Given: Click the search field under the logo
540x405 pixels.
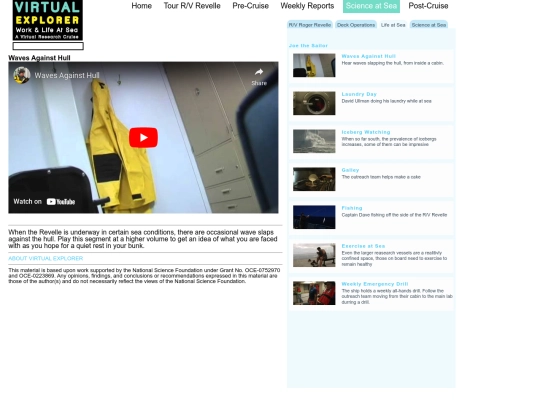Looking at the screenshot, I should (x=48, y=46).
